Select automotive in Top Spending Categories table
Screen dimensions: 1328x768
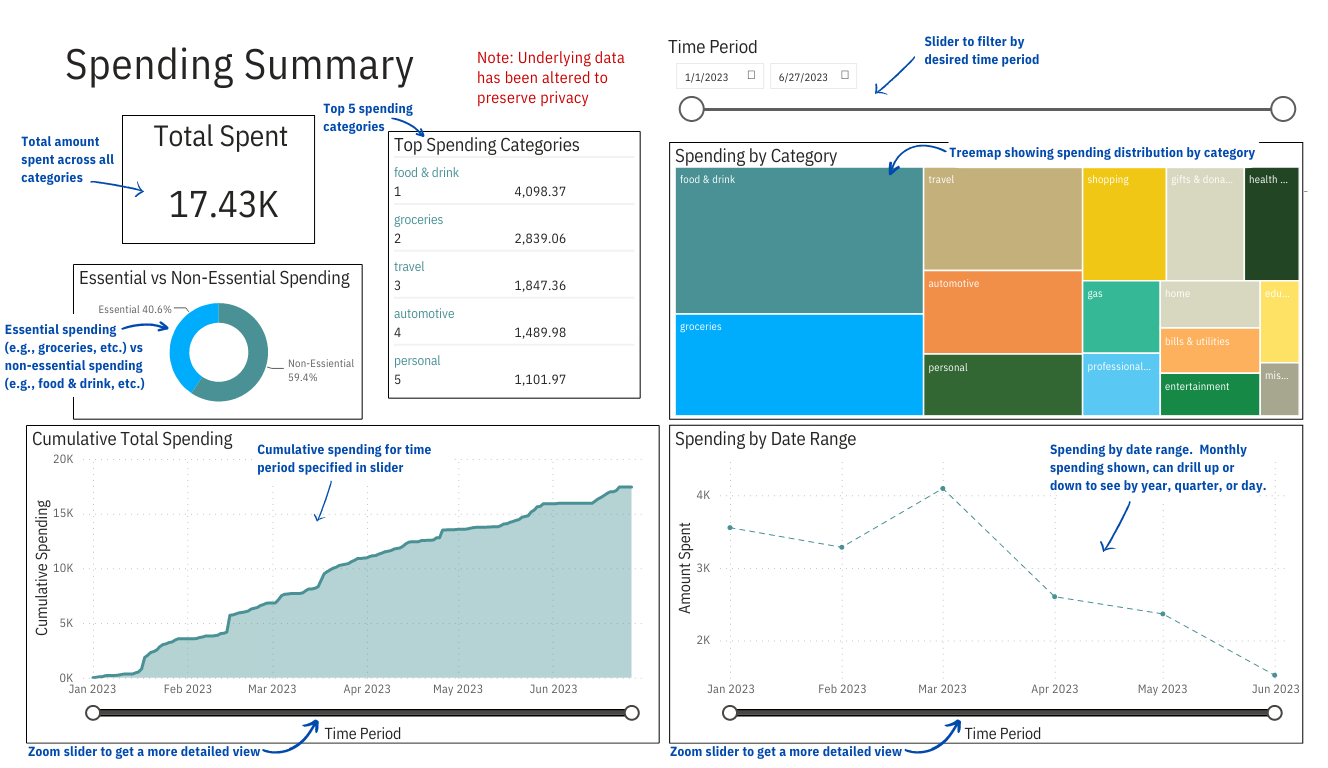click(x=424, y=313)
